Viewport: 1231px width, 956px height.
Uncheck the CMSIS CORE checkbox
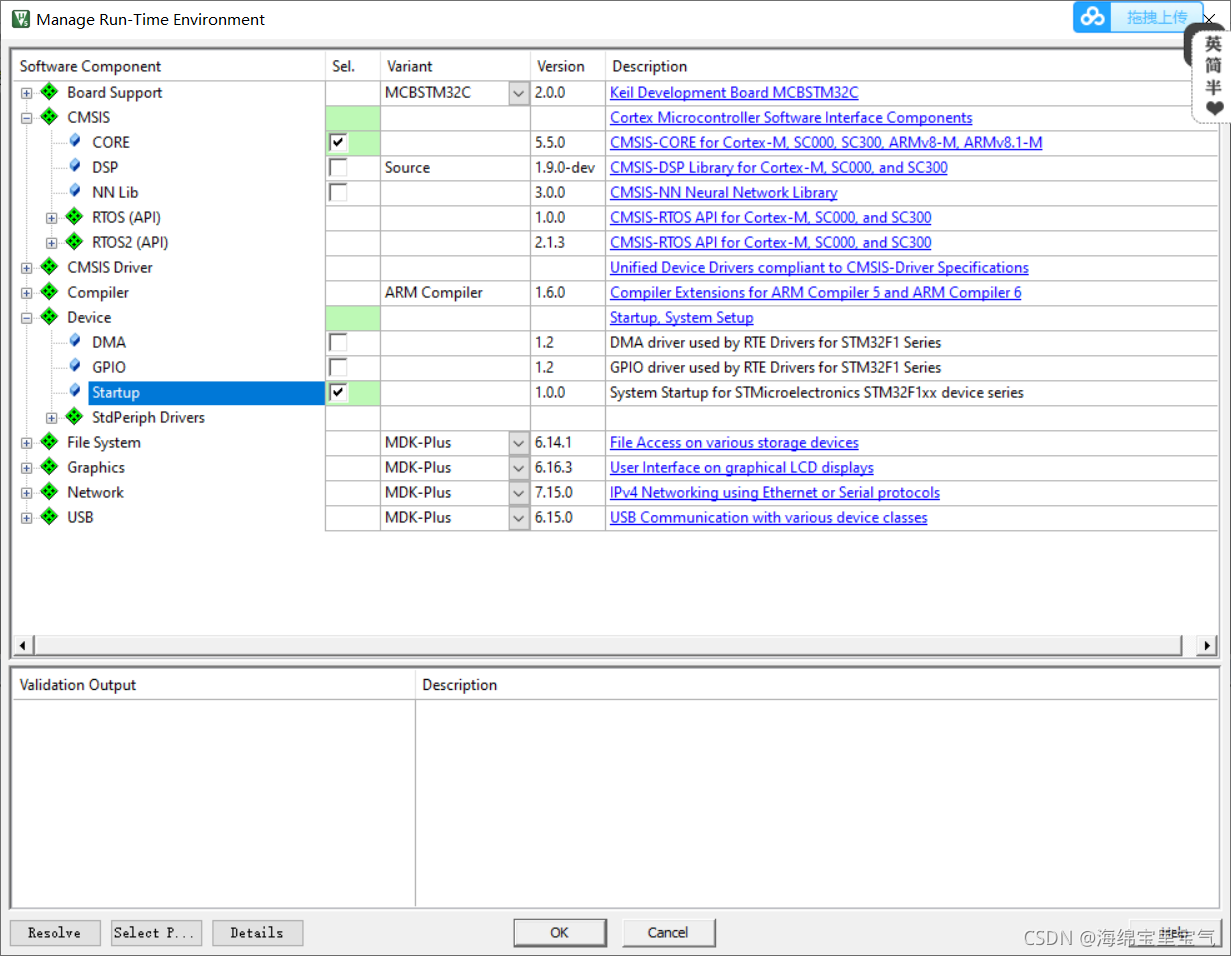pyautogui.click(x=338, y=142)
